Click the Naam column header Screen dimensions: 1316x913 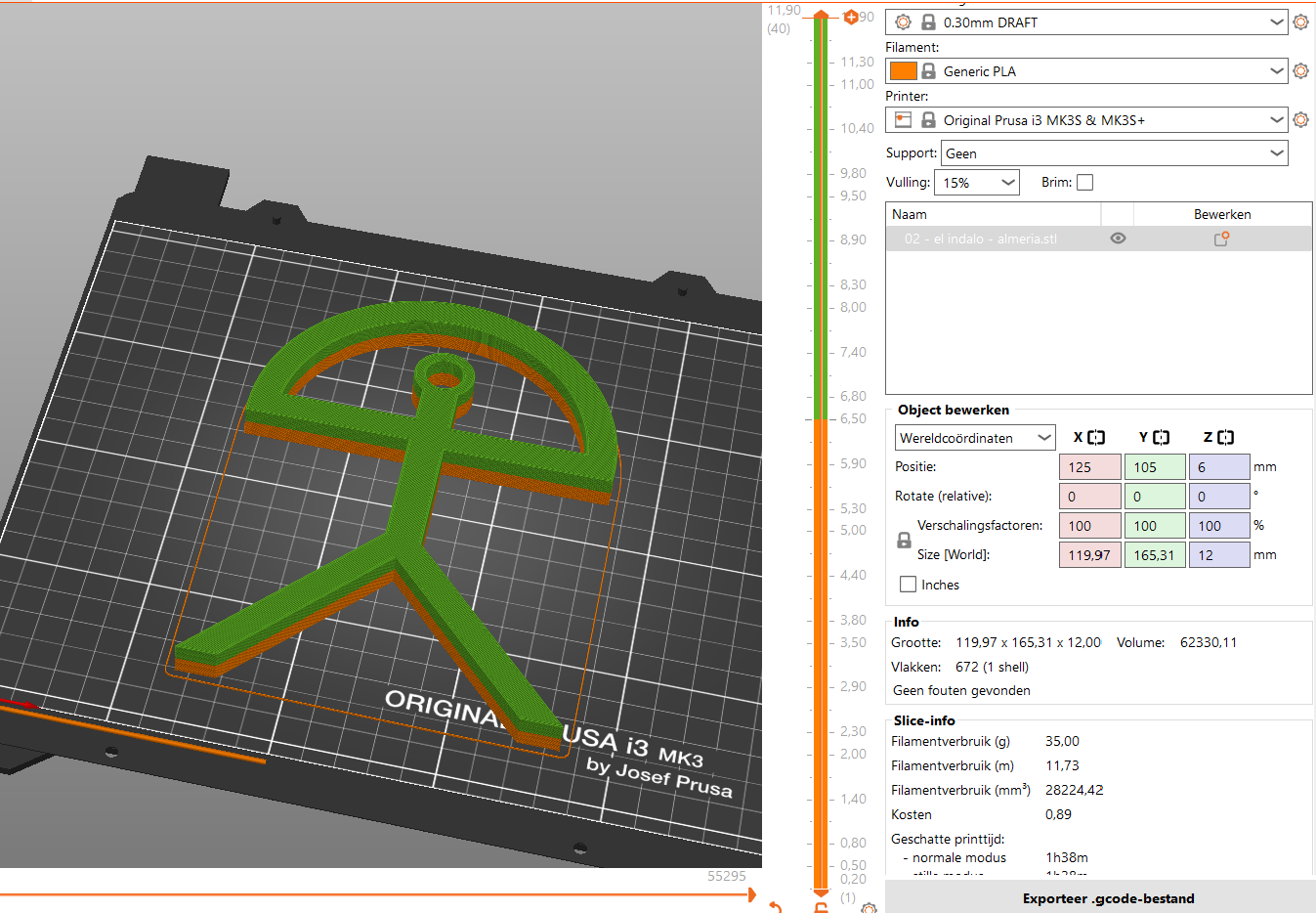(x=993, y=214)
